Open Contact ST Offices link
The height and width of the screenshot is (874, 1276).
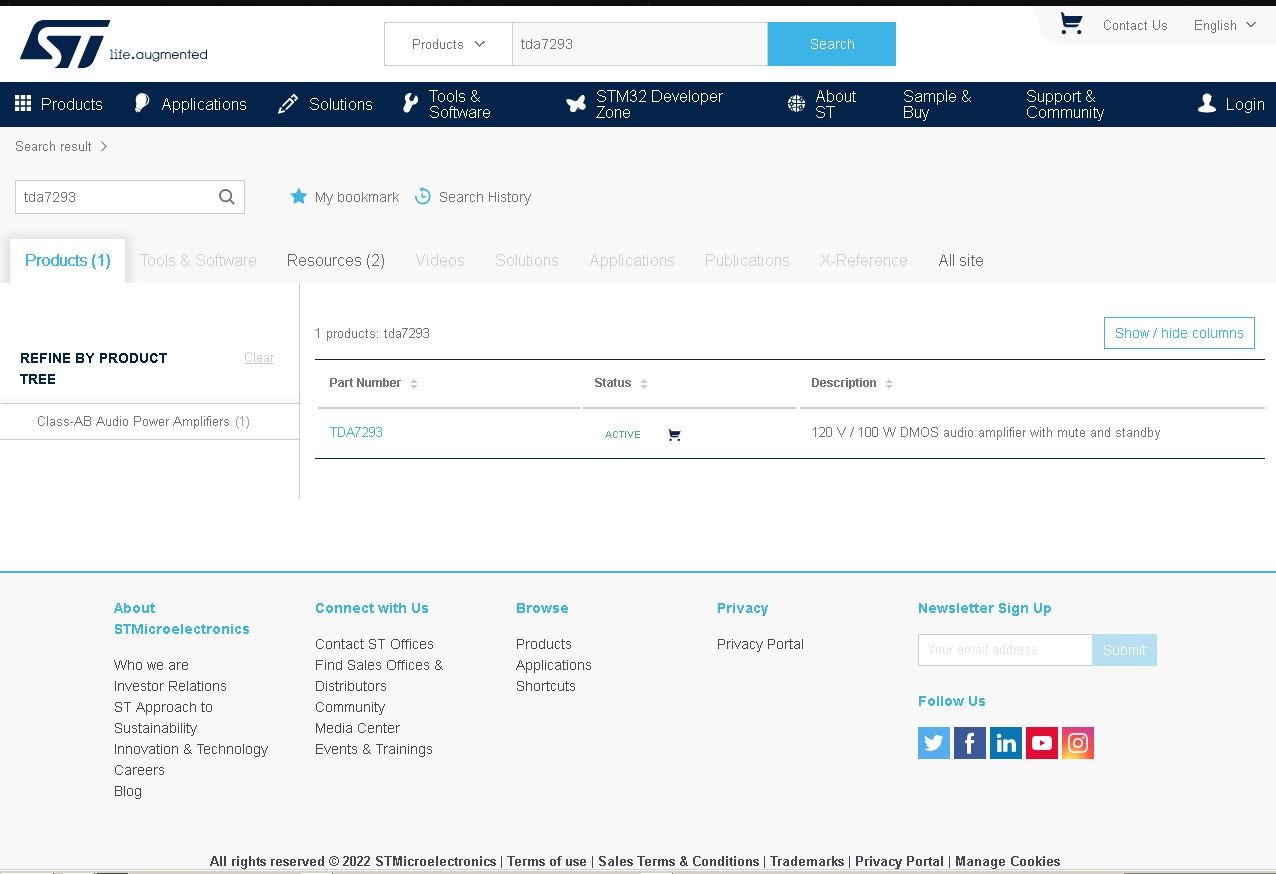[374, 644]
